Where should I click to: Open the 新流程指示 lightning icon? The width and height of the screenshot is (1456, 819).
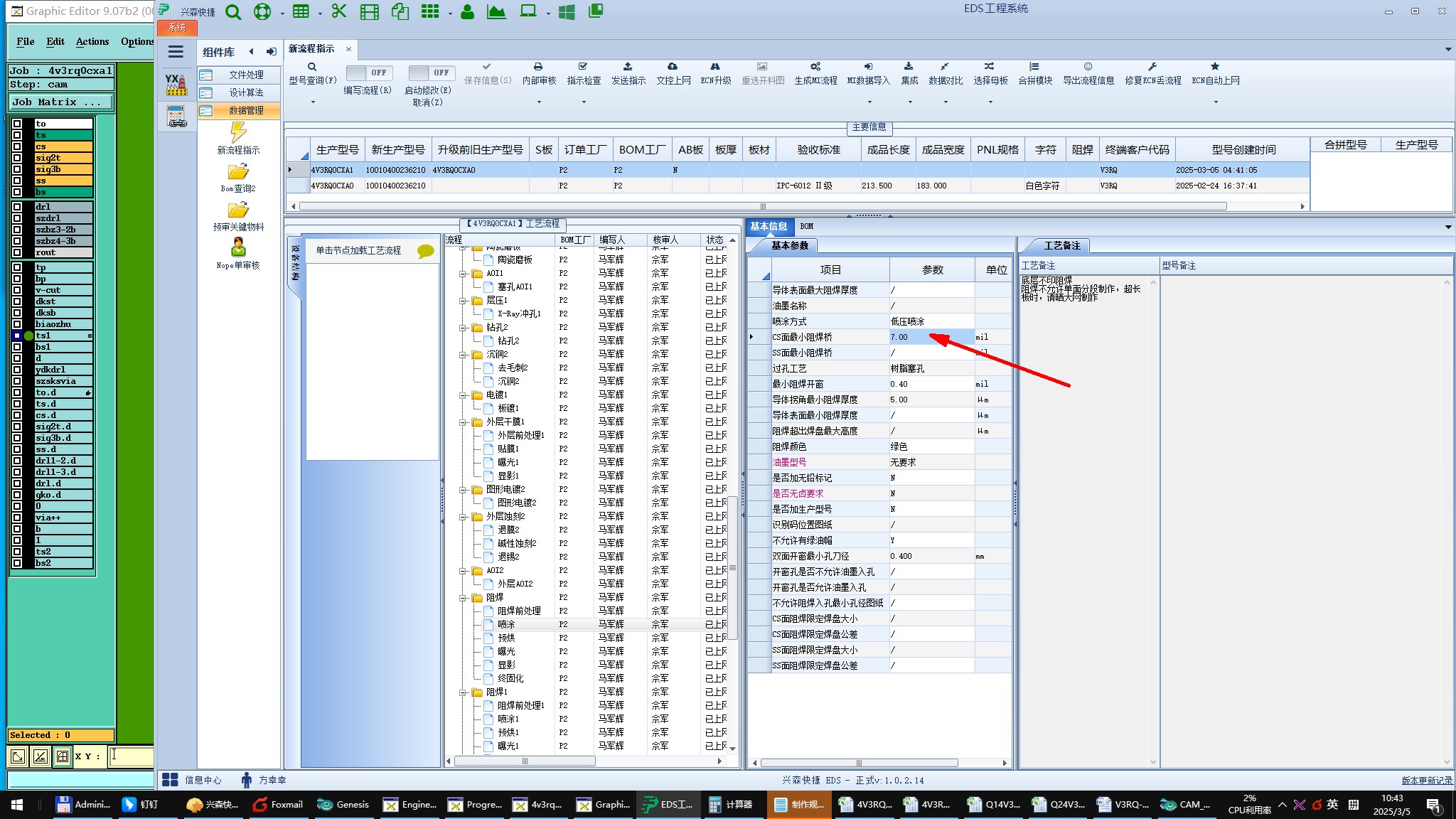238,132
